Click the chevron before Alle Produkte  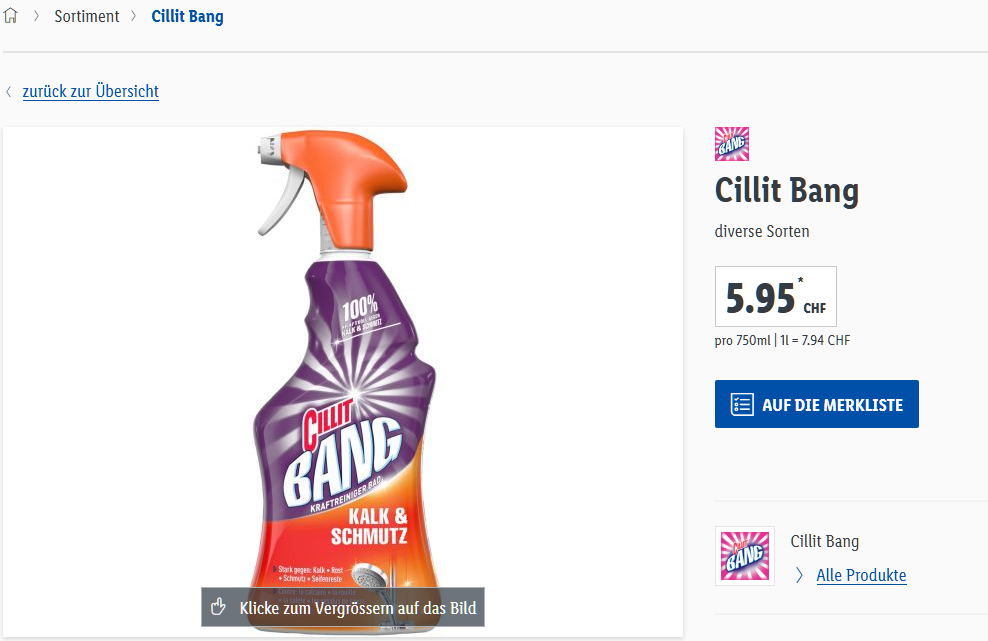point(799,575)
